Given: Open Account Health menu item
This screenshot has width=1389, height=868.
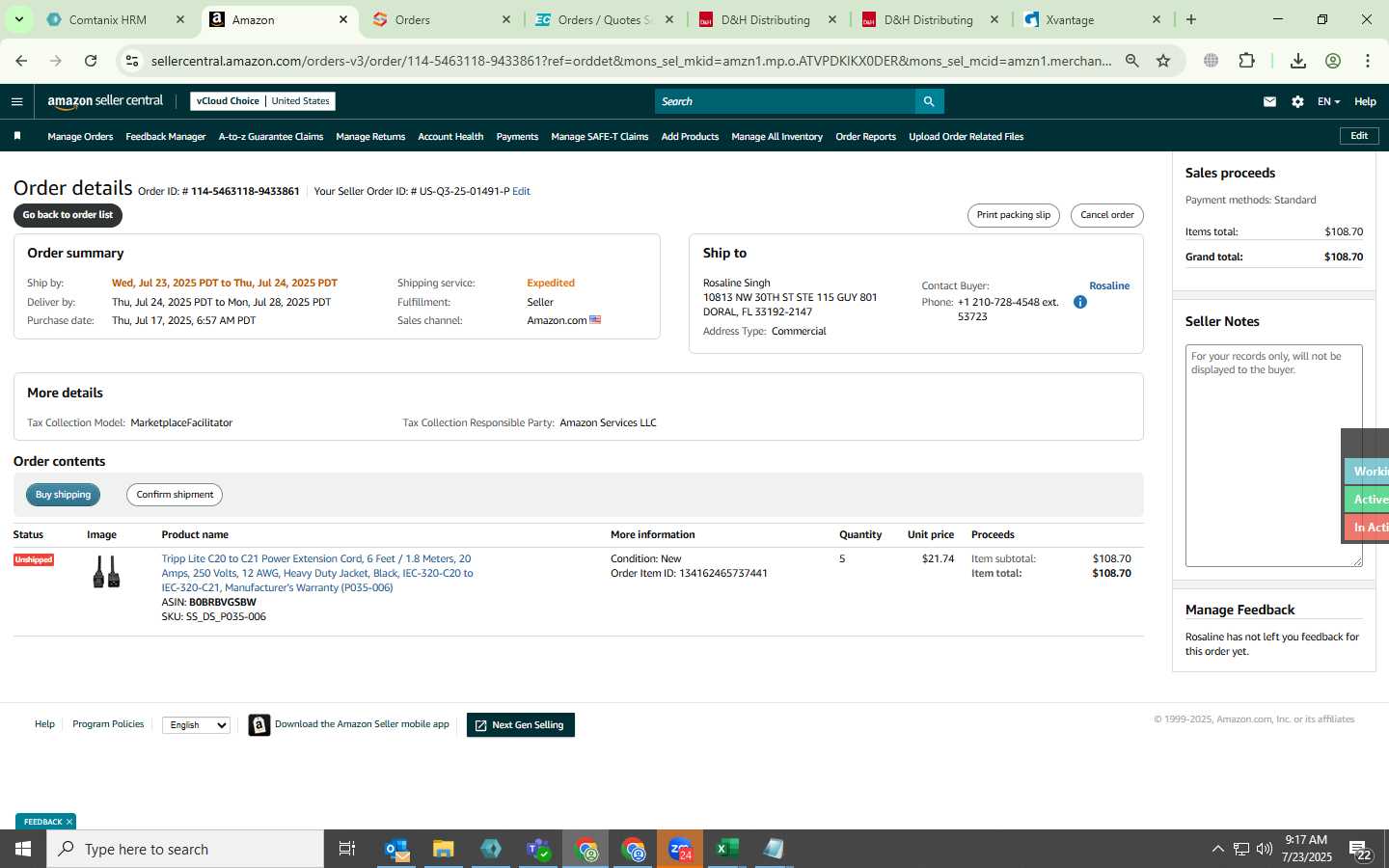Looking at the screenshot, I should click(450, 137).
